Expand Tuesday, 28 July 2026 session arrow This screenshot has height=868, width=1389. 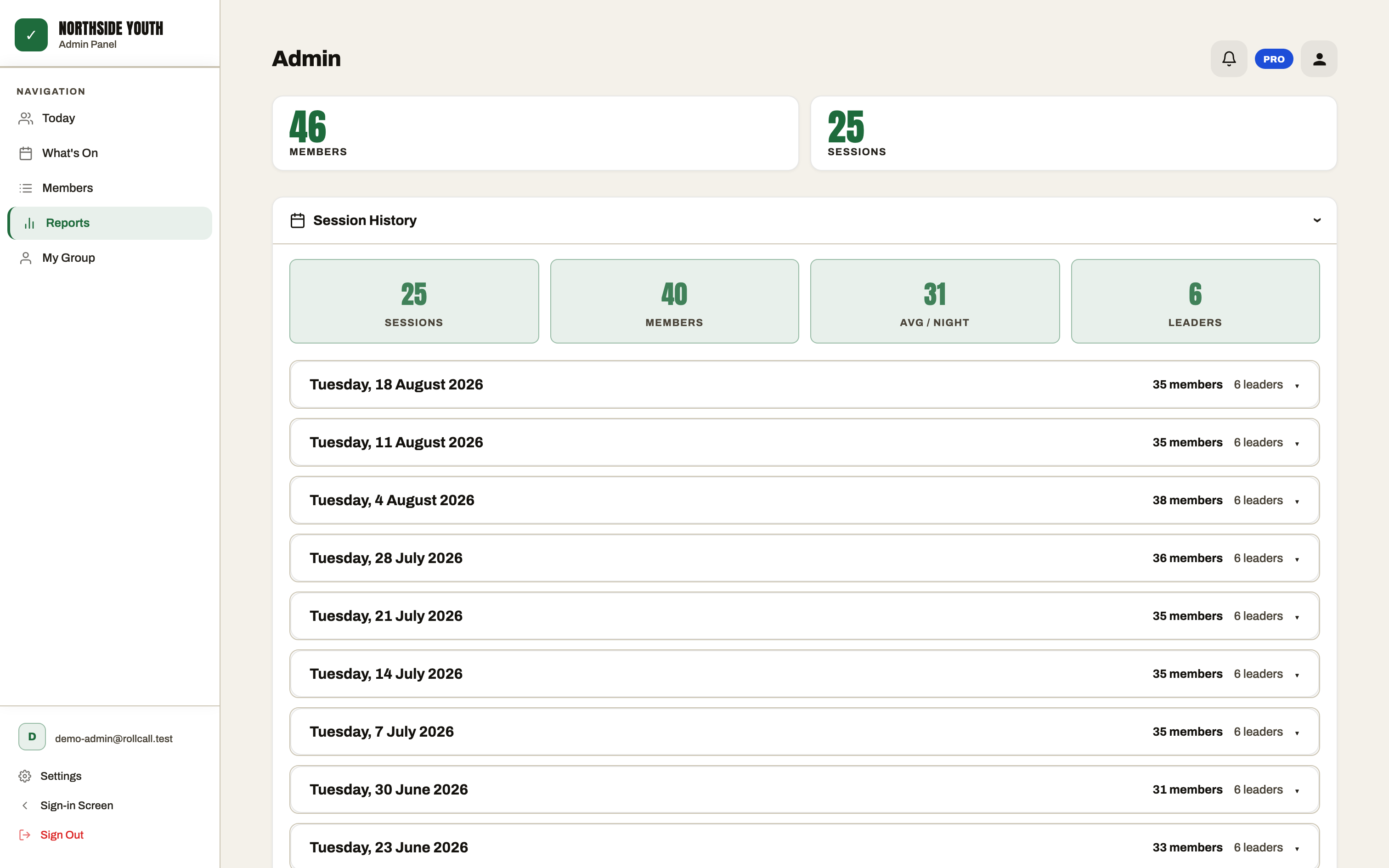click(x=1297, y=560)
